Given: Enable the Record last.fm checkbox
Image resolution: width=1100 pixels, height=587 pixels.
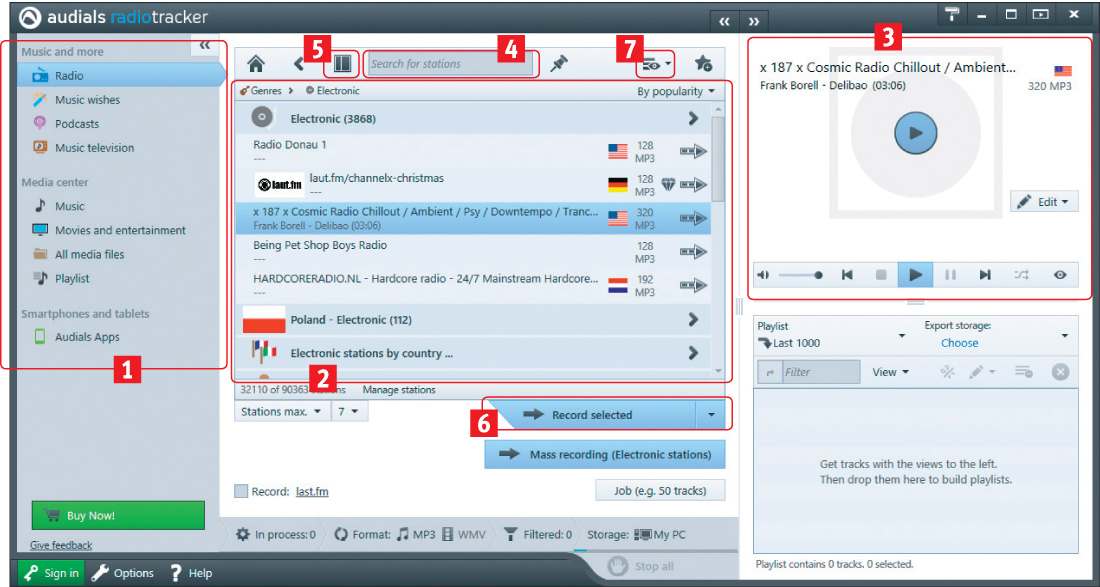Looking at the screenshot, I should [241, 491].
